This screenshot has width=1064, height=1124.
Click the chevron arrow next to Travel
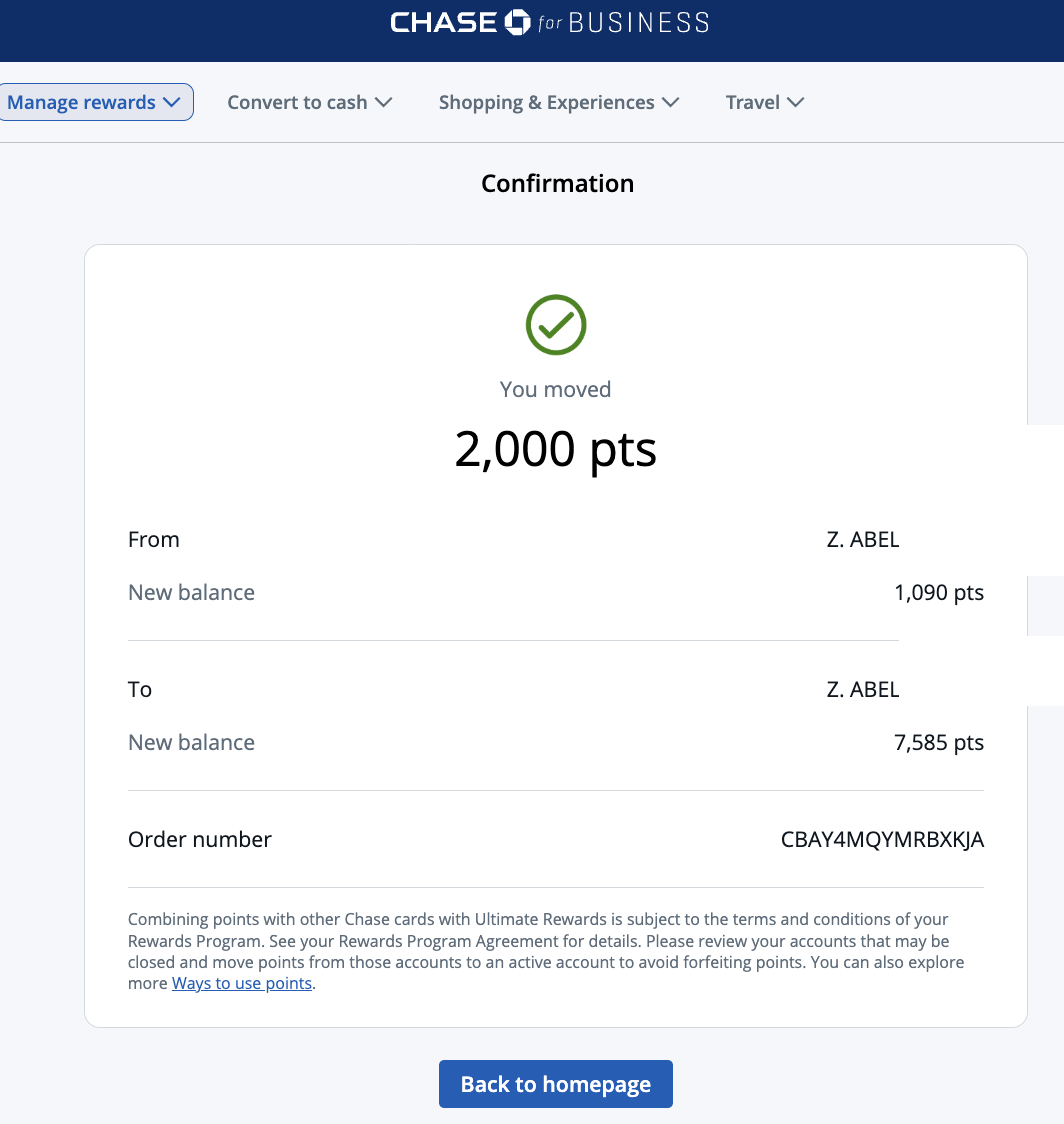796,103
